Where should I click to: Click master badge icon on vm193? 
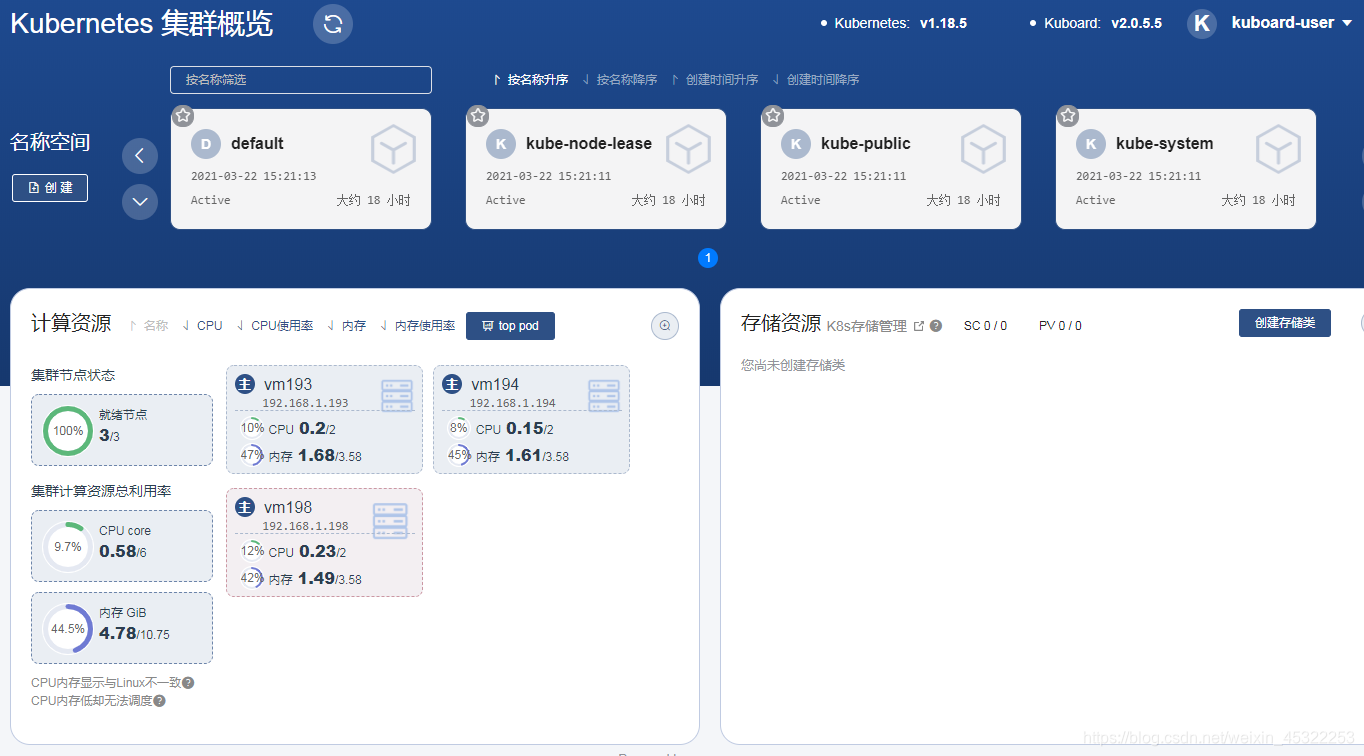pyautogui.click(x=245, y=384)
